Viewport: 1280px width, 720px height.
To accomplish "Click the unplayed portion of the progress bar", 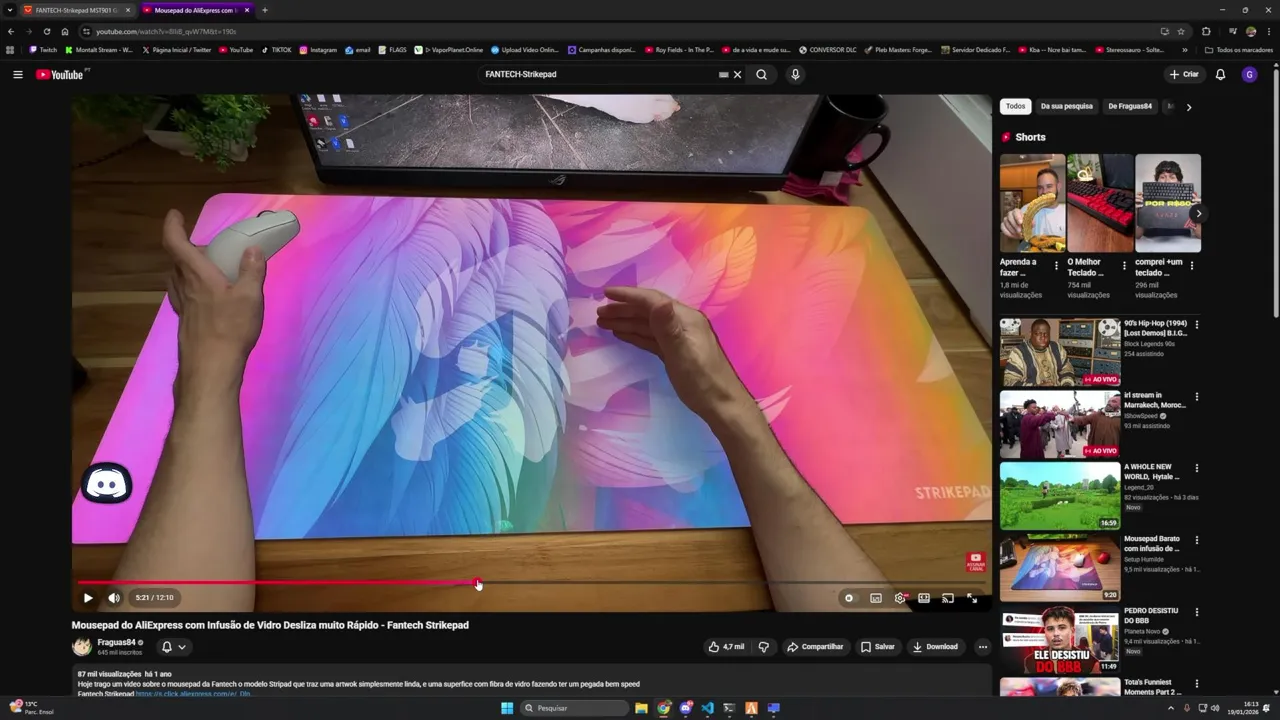I will [x=732, y=582].
